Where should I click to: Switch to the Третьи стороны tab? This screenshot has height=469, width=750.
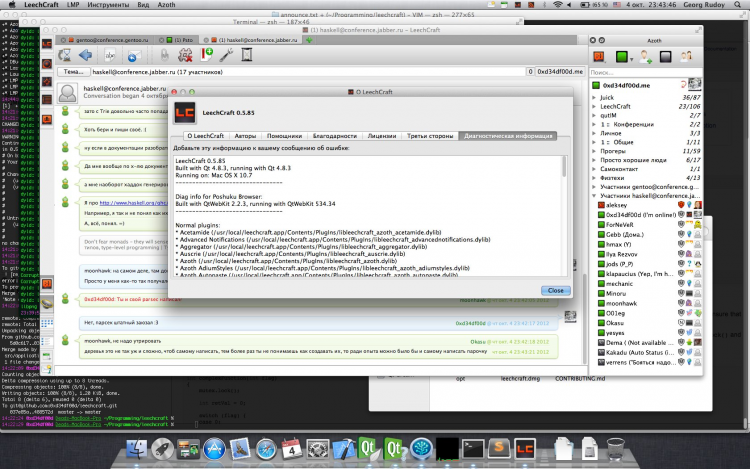(430, 136)
